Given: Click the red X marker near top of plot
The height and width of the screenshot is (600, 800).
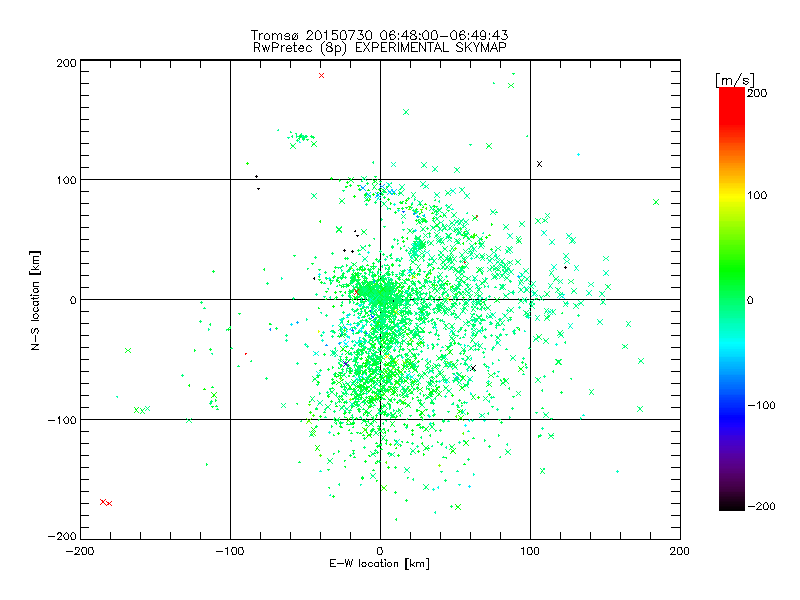Looking at the screenshot, I should click(321, 76).
